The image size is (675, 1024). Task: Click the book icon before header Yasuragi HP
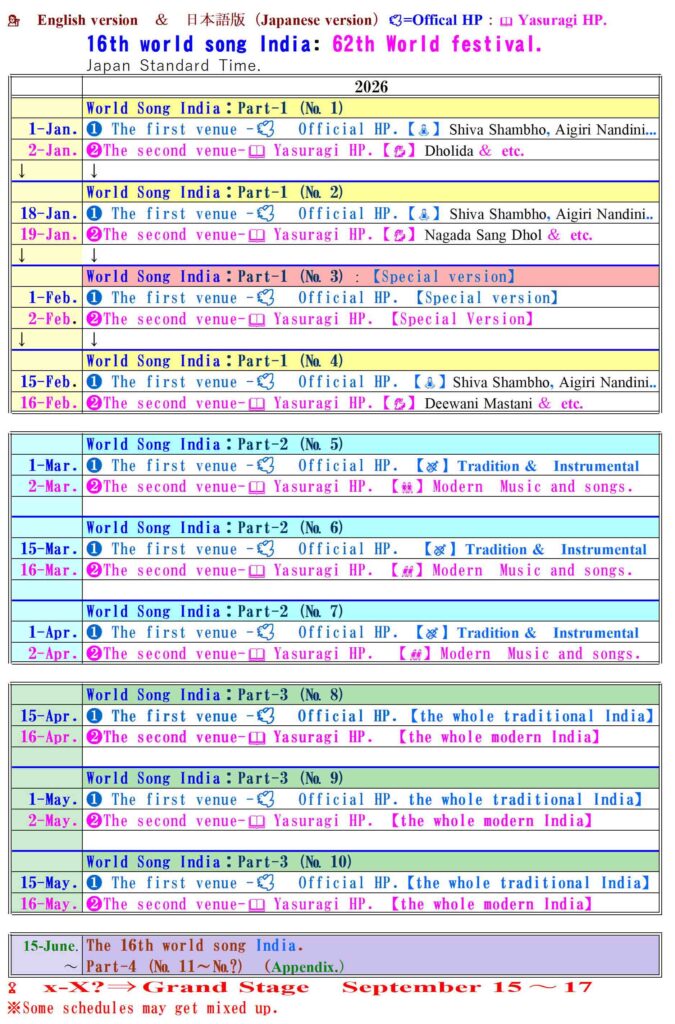coord(506,20)
